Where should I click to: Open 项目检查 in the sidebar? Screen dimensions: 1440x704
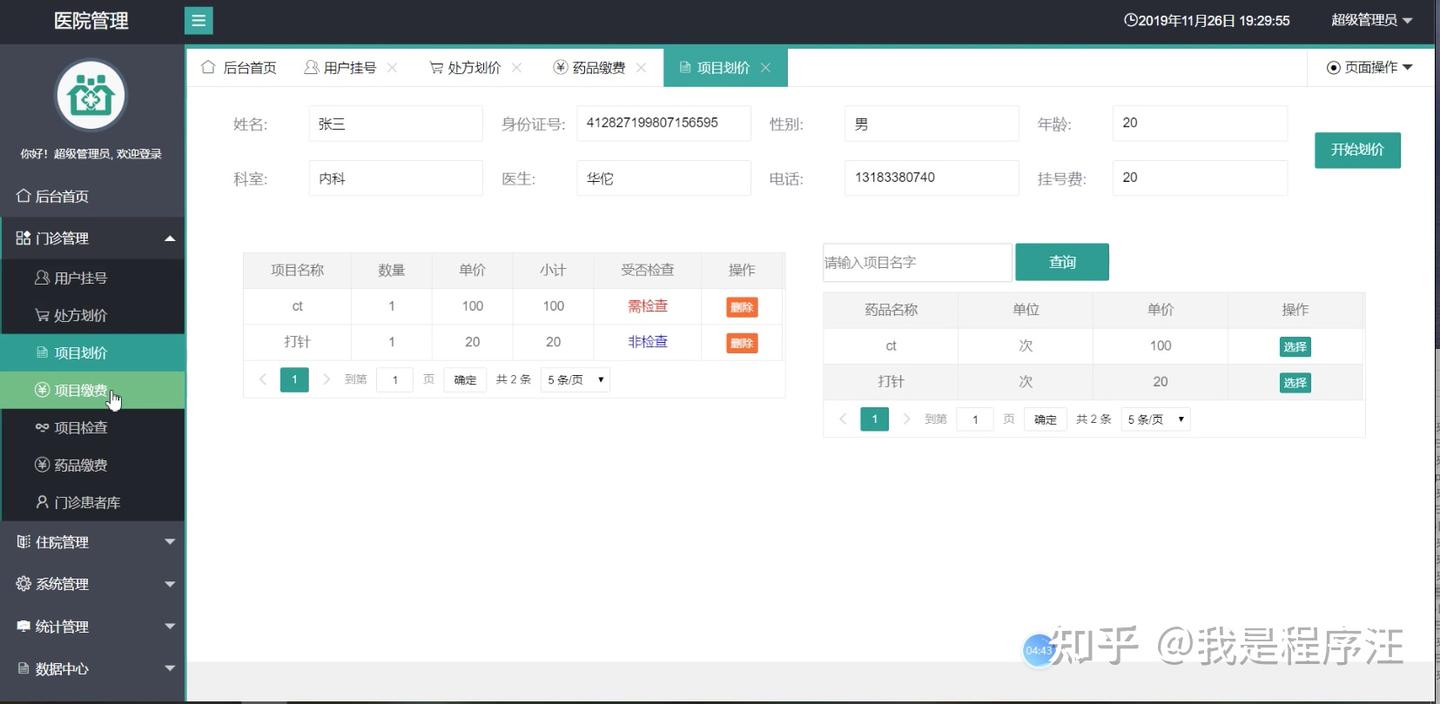pyautogui.click(x=92, y=427)
